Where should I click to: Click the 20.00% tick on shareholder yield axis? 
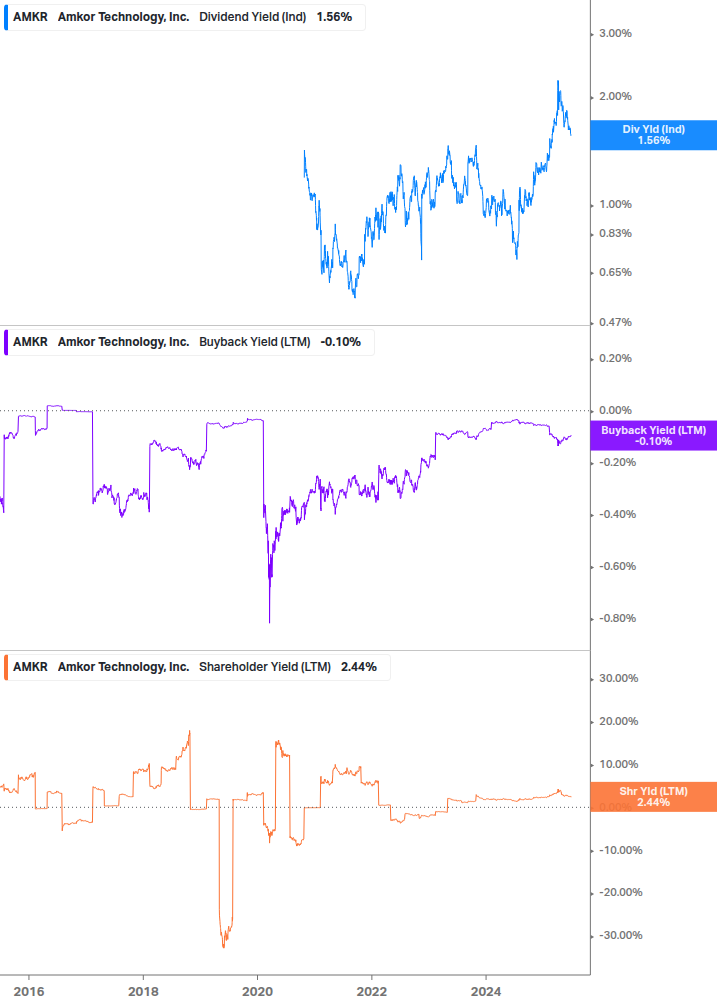click(618, 721)
